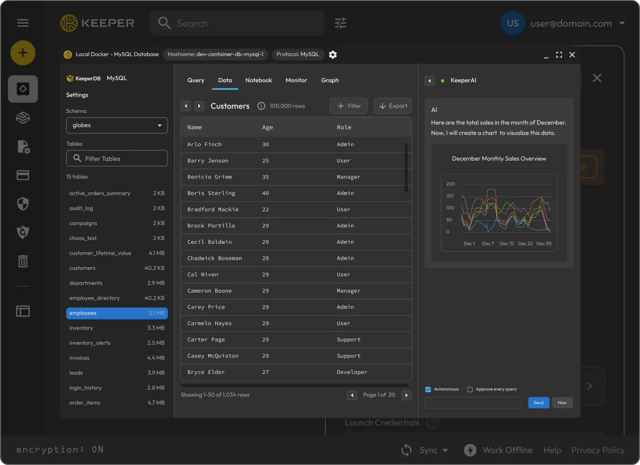
Task: Click the horizontal scrollbar under table
Action: click(x=294, y=385)
